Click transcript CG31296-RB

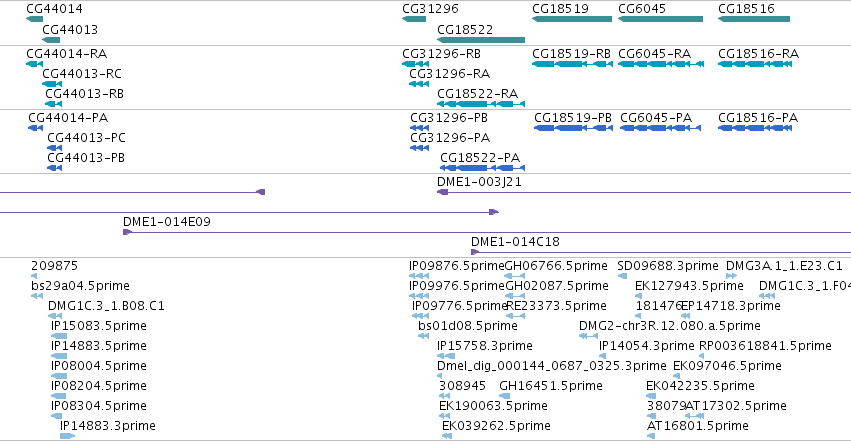tap(416, 64)
